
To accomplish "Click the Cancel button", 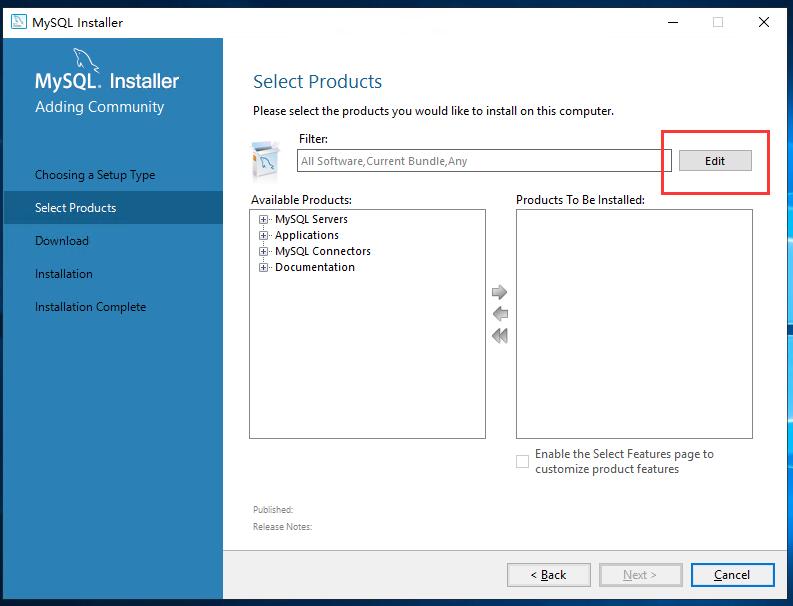I will 732,575.
